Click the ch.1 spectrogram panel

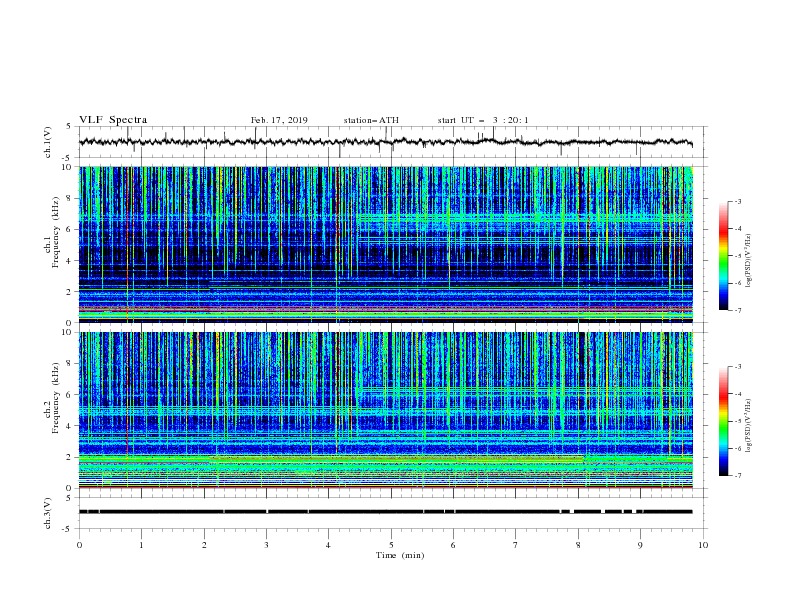pyautogui.click(x=385, y=244)
